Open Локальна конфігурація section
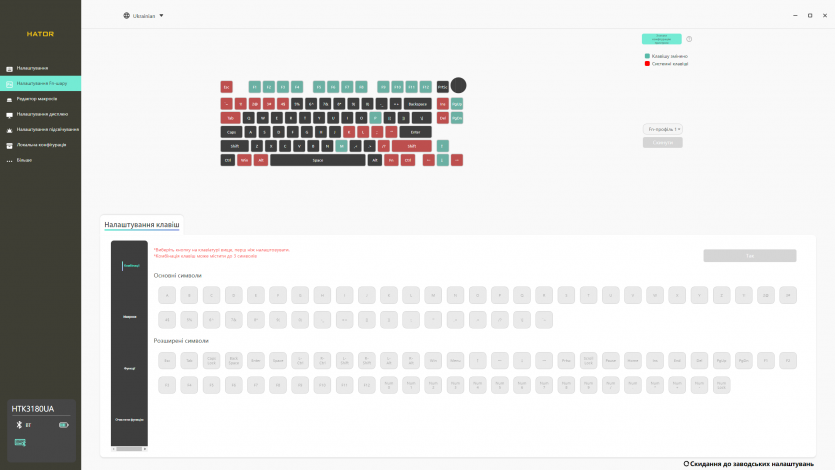Screen dimensions: 835x470 (x=41, y=144)
